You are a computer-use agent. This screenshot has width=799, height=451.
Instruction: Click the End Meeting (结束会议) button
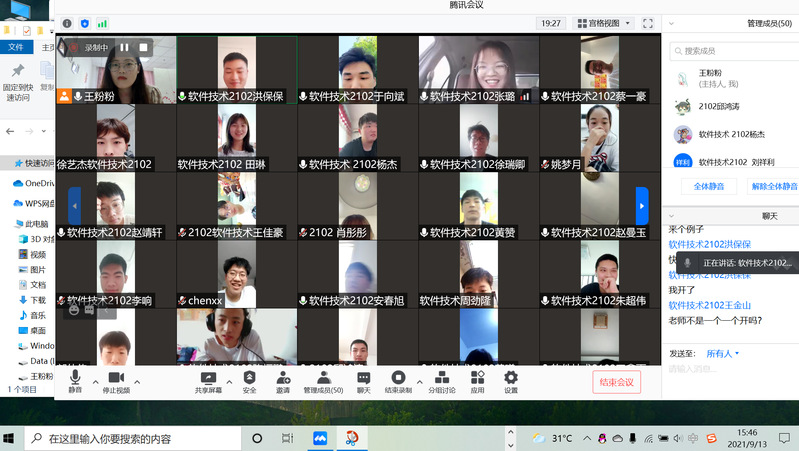pyautogui.click(x=616, y=382)
